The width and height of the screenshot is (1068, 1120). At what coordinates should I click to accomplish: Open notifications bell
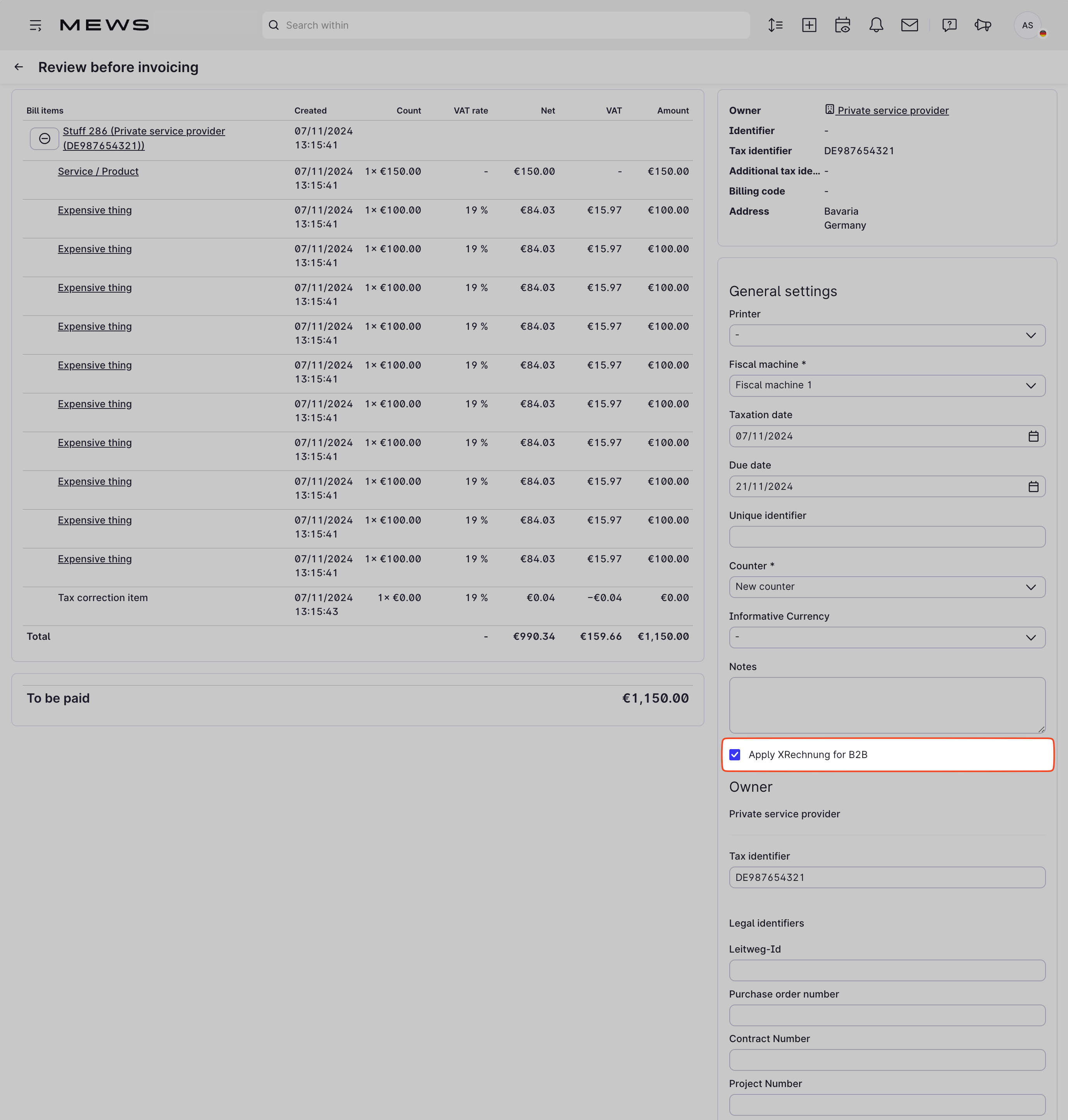point(876,25)
